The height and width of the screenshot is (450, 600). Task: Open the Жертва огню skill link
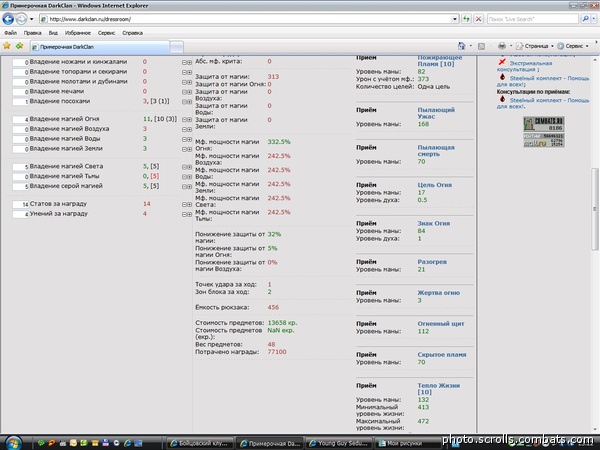(439, 293)
